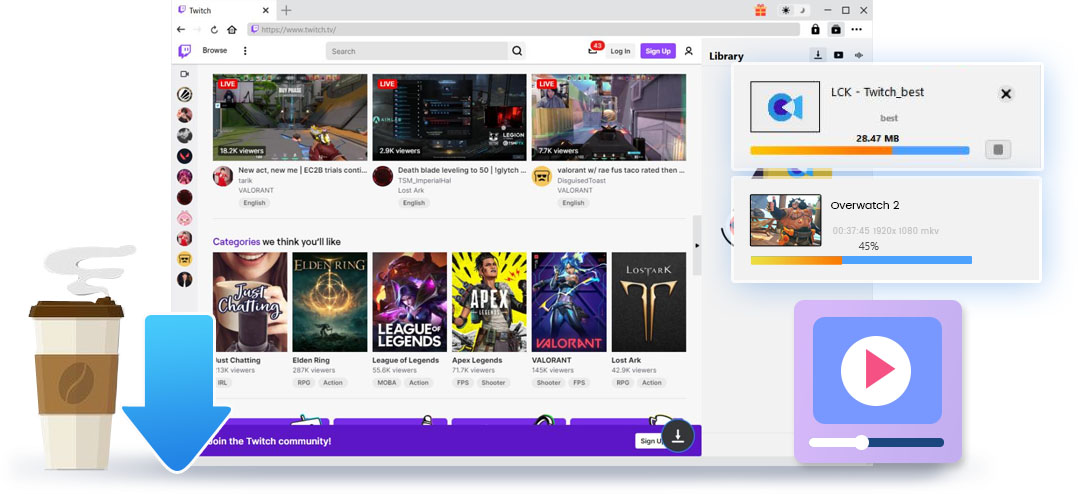
Task: Click the MOBA tag under League of Legends
Action: pyautogui.click(x=387, y=383)
